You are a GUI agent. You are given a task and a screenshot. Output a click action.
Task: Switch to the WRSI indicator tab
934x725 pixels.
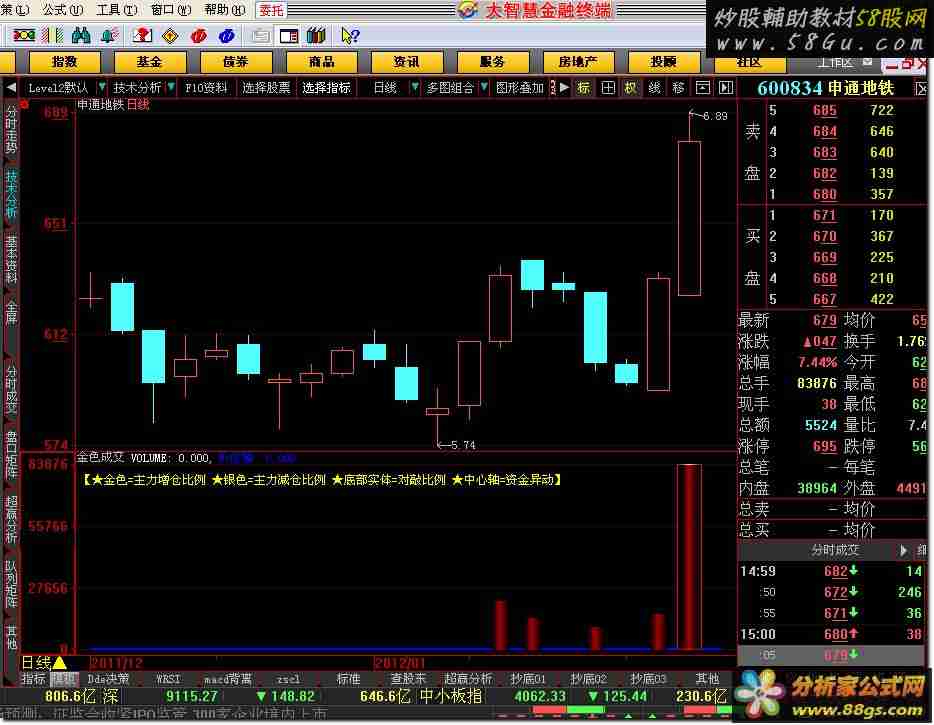(169, 679)
